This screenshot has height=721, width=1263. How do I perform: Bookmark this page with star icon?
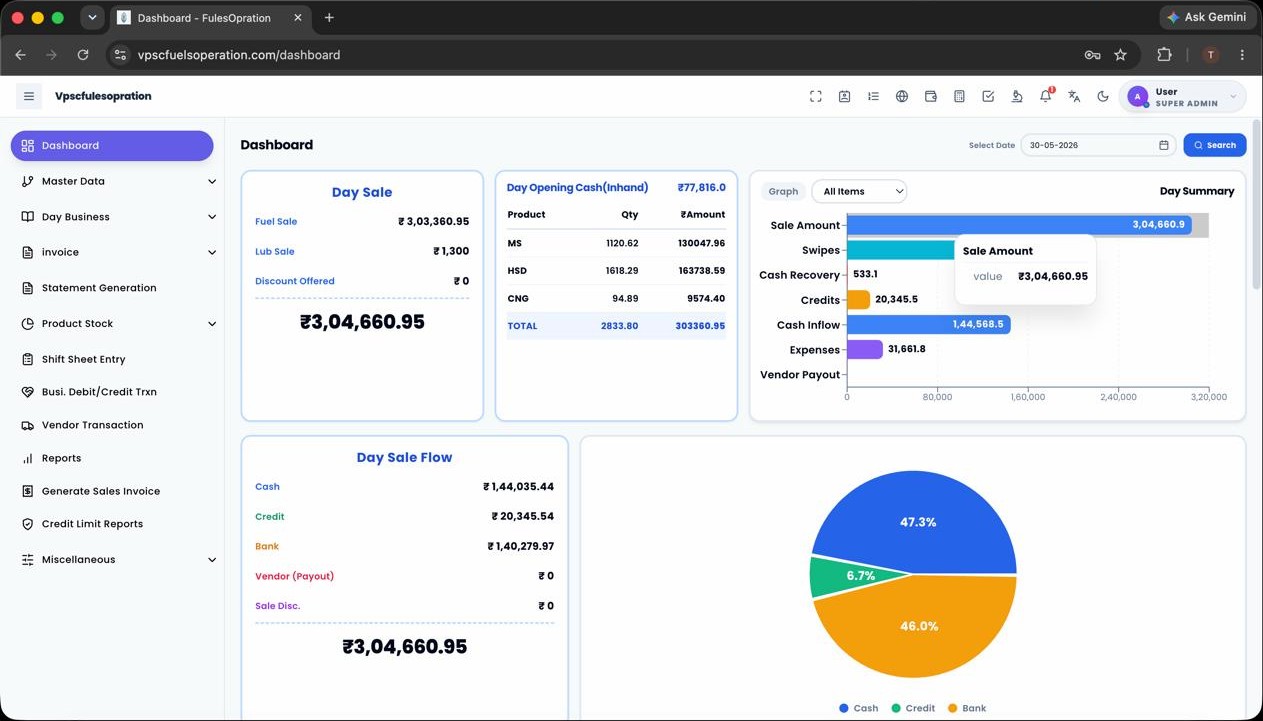point(1120,55)
